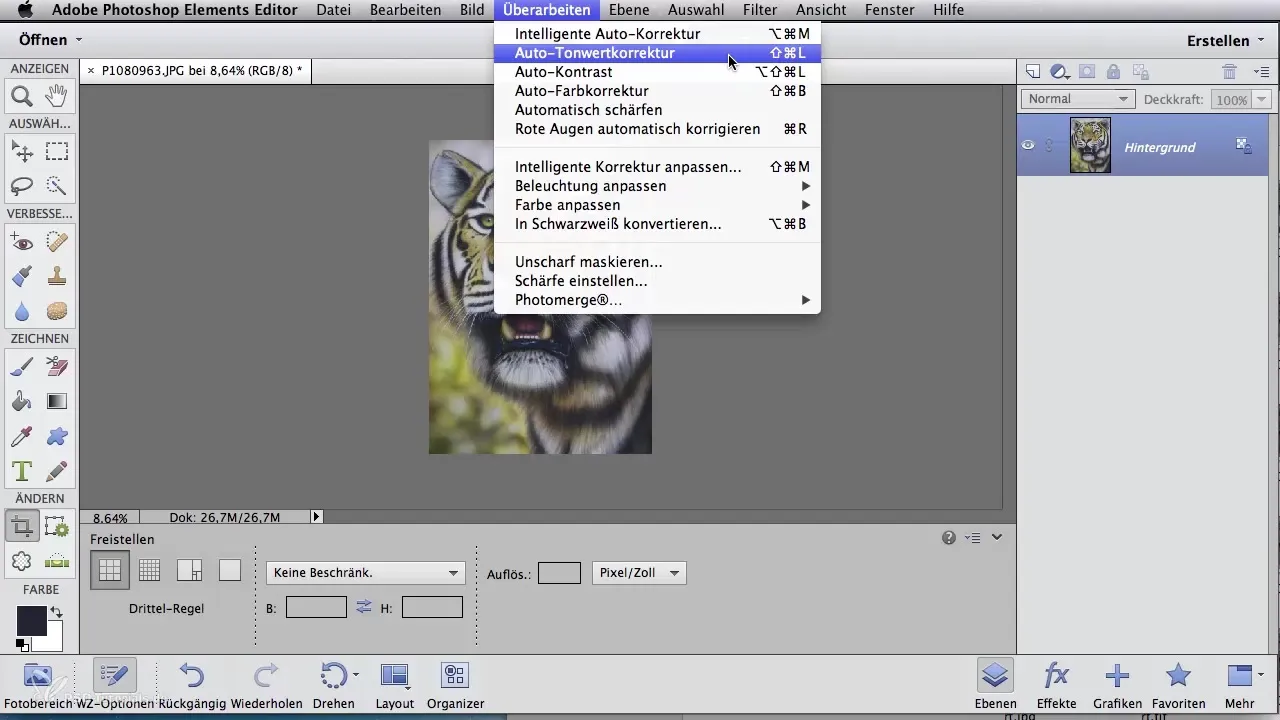This screenshot has height=720, width=1280.
Task: Choose Auto-Farbkorrektur menu item
Action: 657,91
